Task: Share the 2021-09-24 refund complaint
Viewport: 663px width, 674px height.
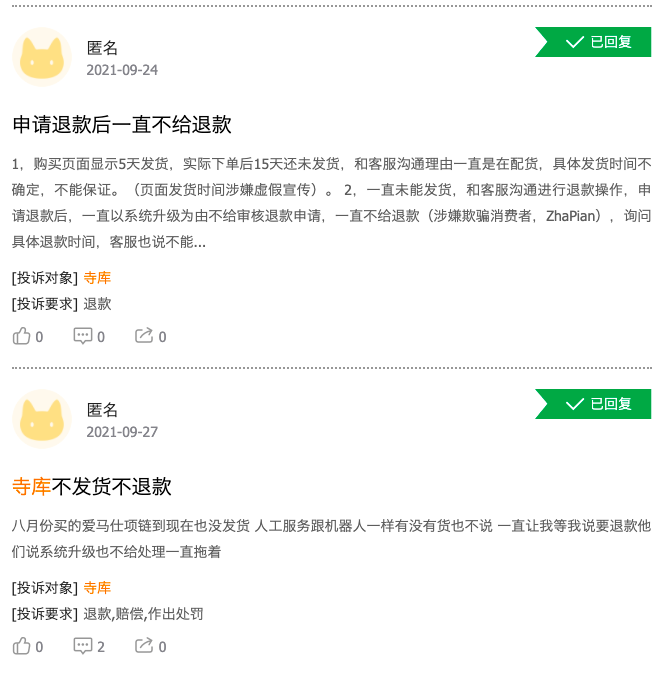Action: [x=151, y=336]
